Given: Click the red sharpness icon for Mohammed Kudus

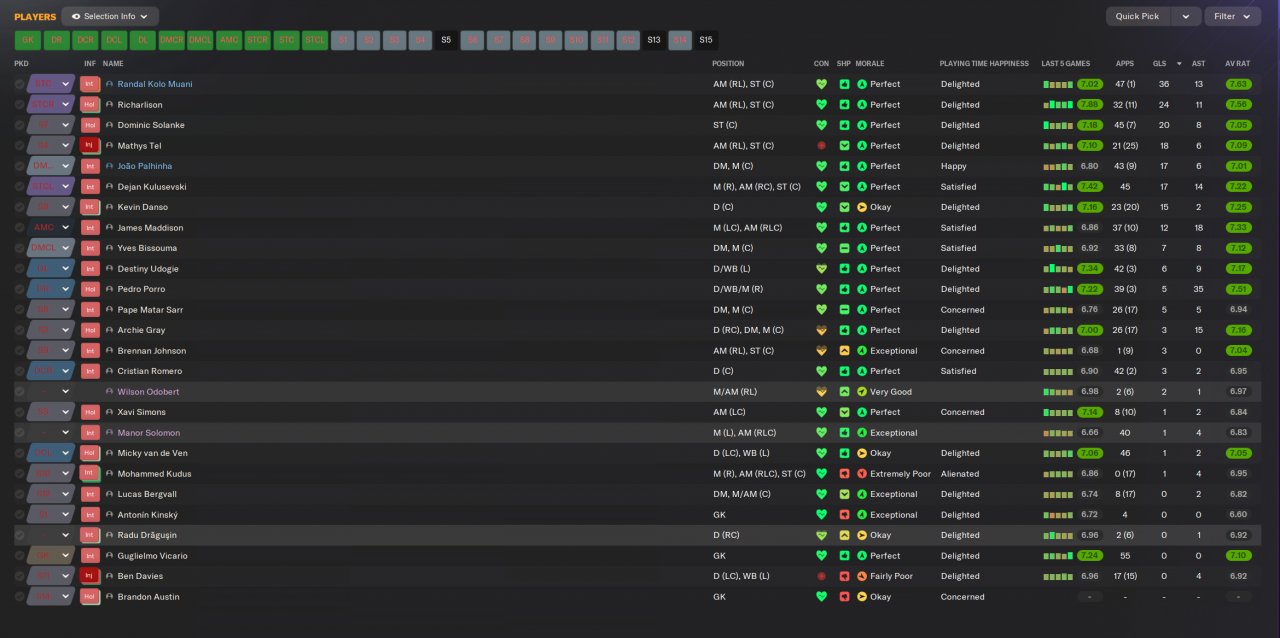Looking at the screenshot, I should [x=844, y=474].
